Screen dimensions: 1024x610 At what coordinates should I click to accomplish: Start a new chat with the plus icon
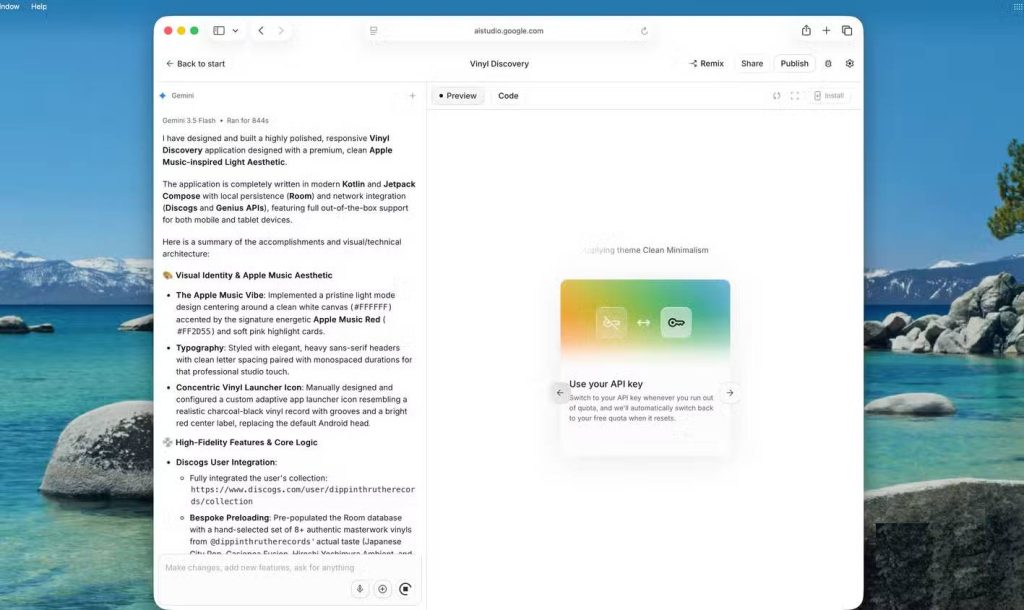[412, 96]
